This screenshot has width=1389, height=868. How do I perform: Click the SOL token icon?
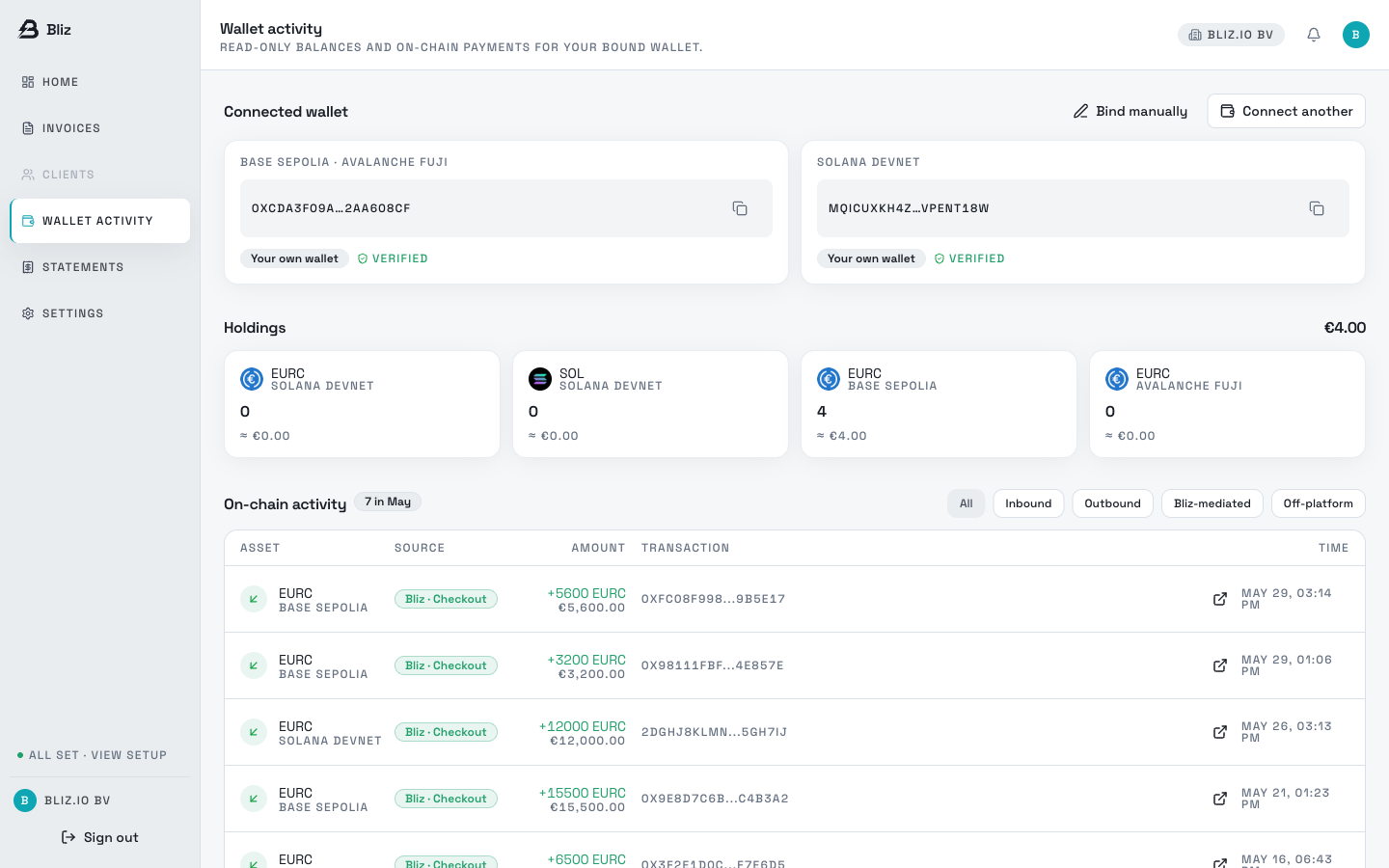coord(540,379)
